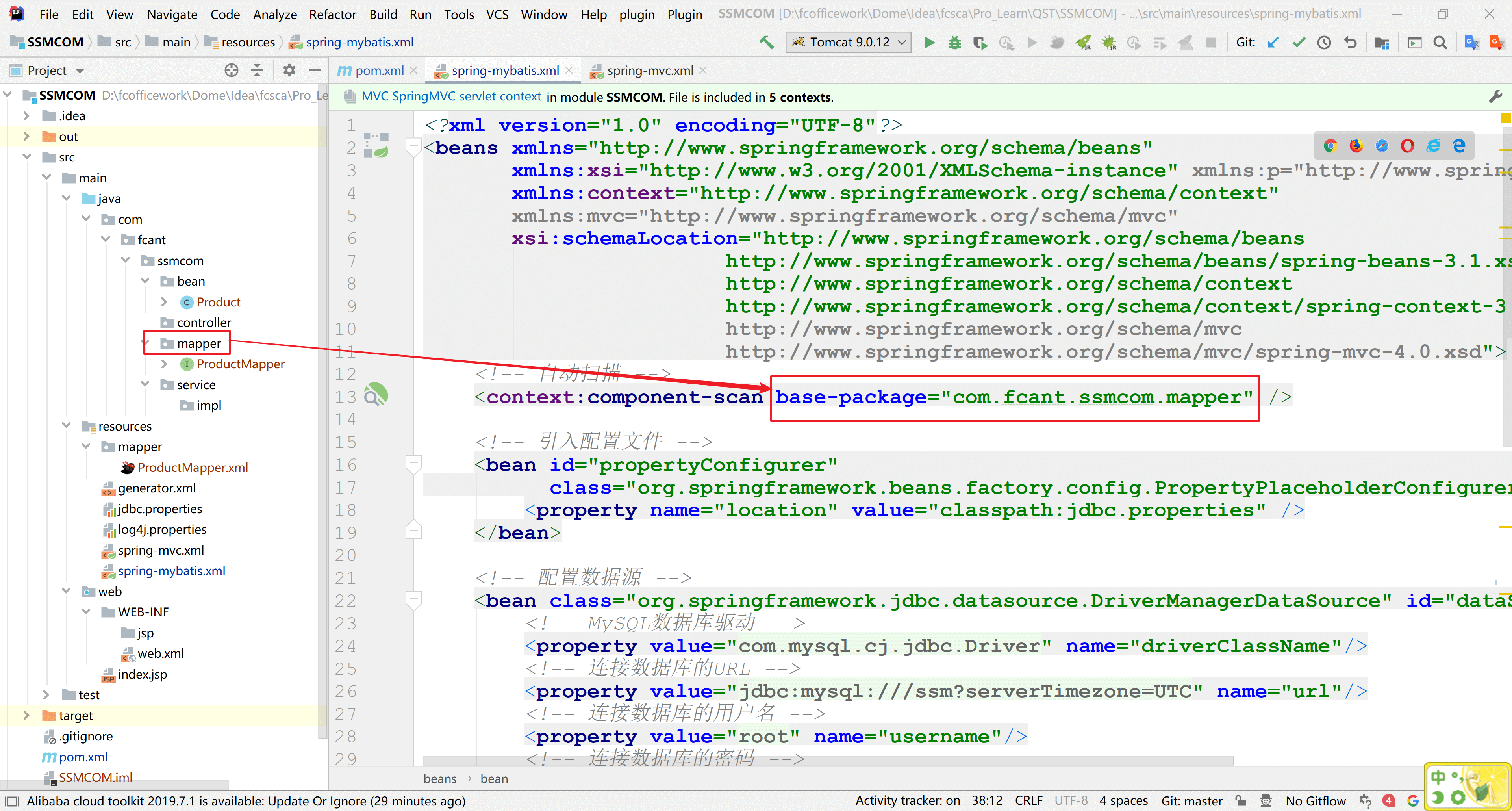1512x811 pixels.
Task: Click the locate-file crosshair icon in Project panel
Action: pyautogui.click(x=231, y=71)
